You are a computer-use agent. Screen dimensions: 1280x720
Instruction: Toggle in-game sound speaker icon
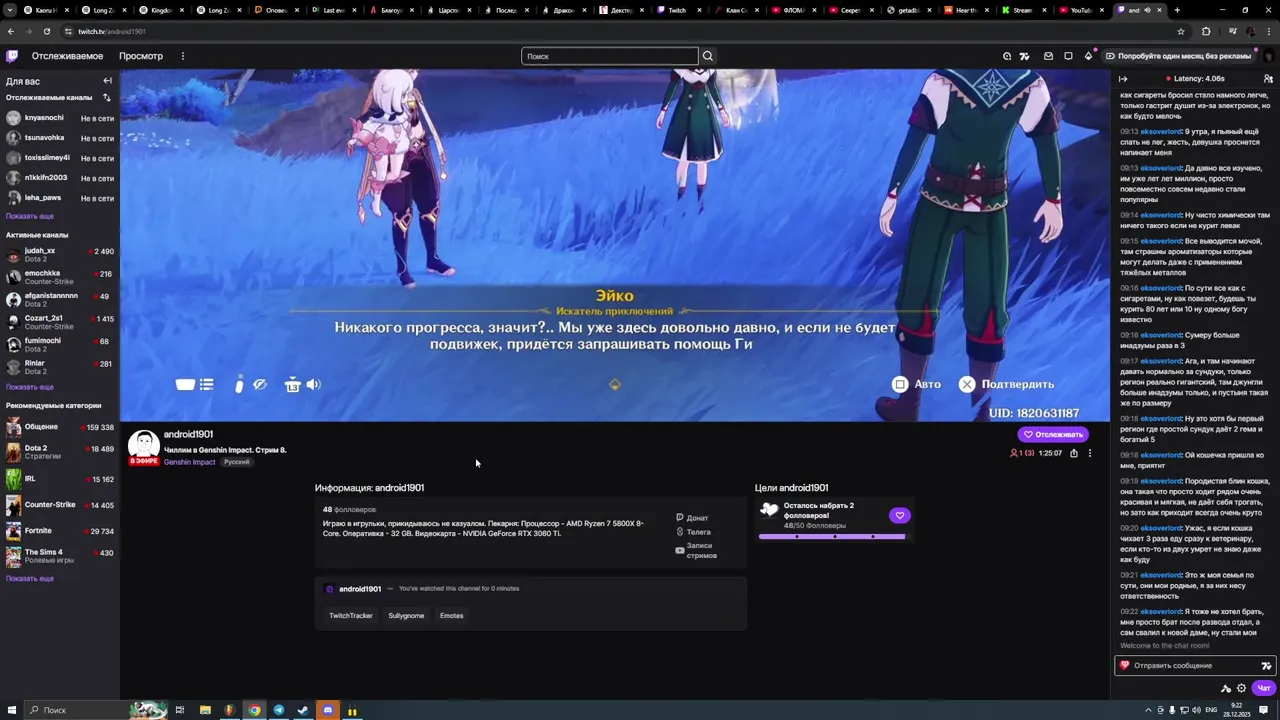click(x=314, y=384)
